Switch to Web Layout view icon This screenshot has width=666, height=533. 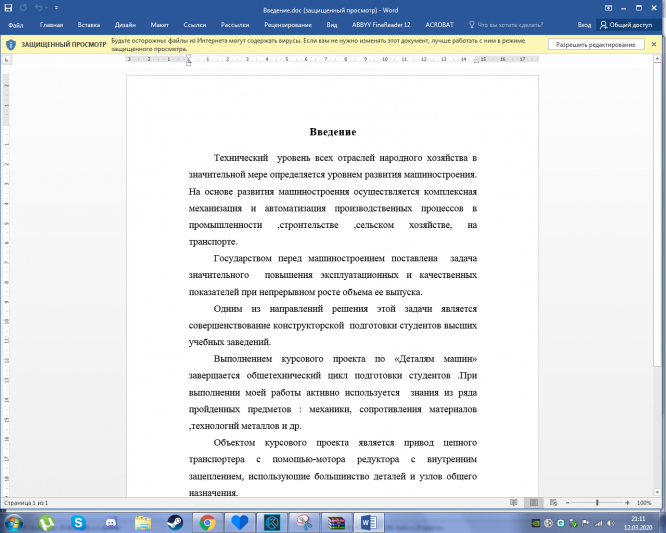[x=553, y=503]
